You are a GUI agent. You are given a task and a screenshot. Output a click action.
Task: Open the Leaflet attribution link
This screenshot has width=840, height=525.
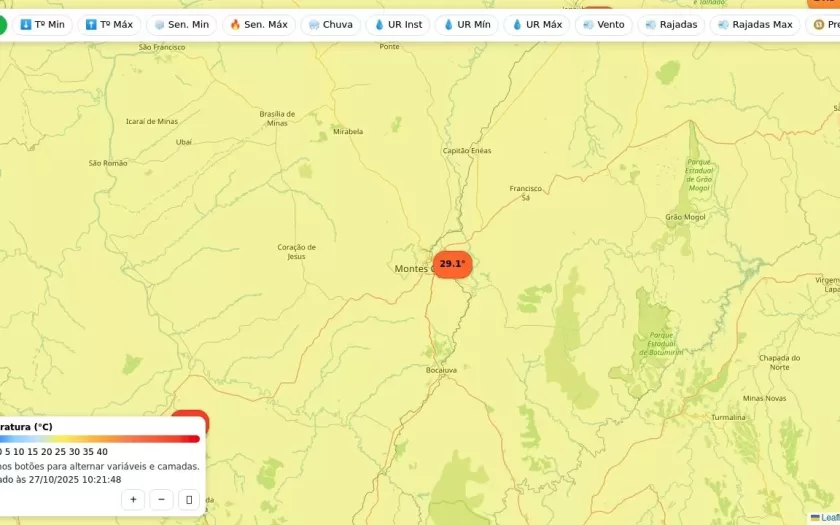[x=829, y=518]
